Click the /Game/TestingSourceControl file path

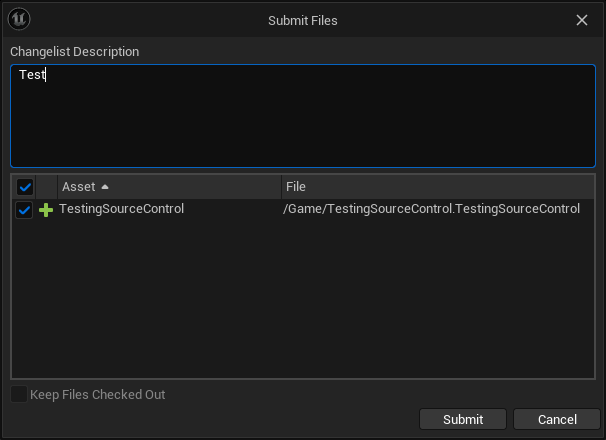[x=431, y=209]
